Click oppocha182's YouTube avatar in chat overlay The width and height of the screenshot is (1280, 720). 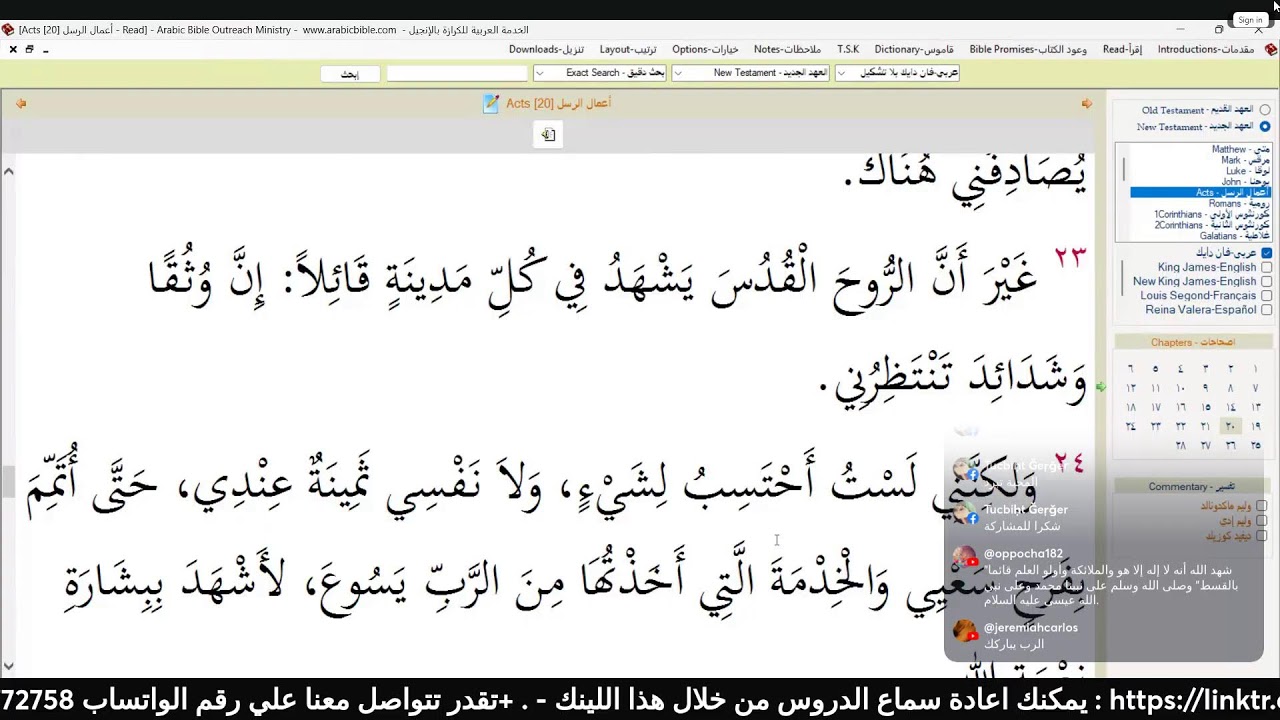[x=965, y=558]
